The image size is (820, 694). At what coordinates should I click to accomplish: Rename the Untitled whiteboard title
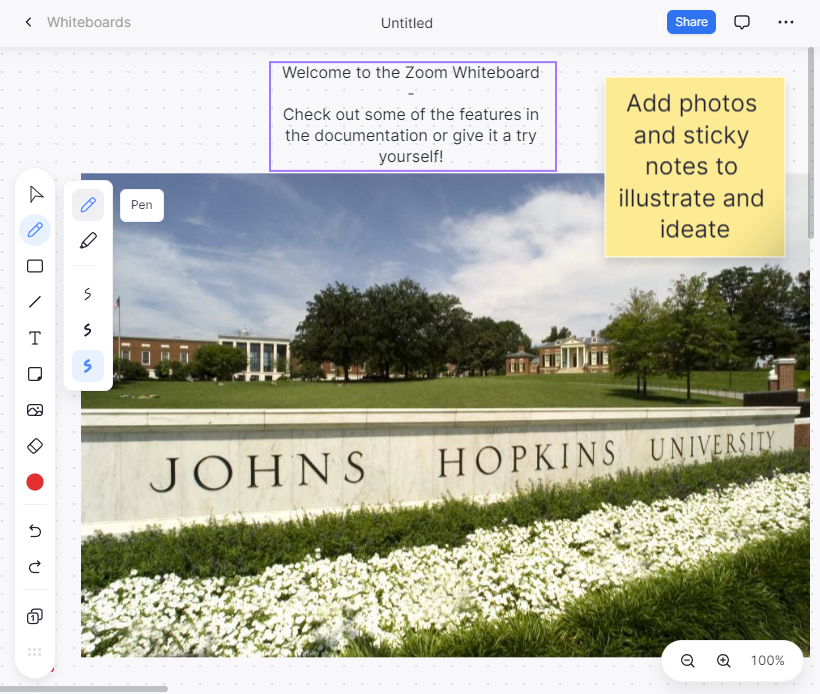pos(407,23)
